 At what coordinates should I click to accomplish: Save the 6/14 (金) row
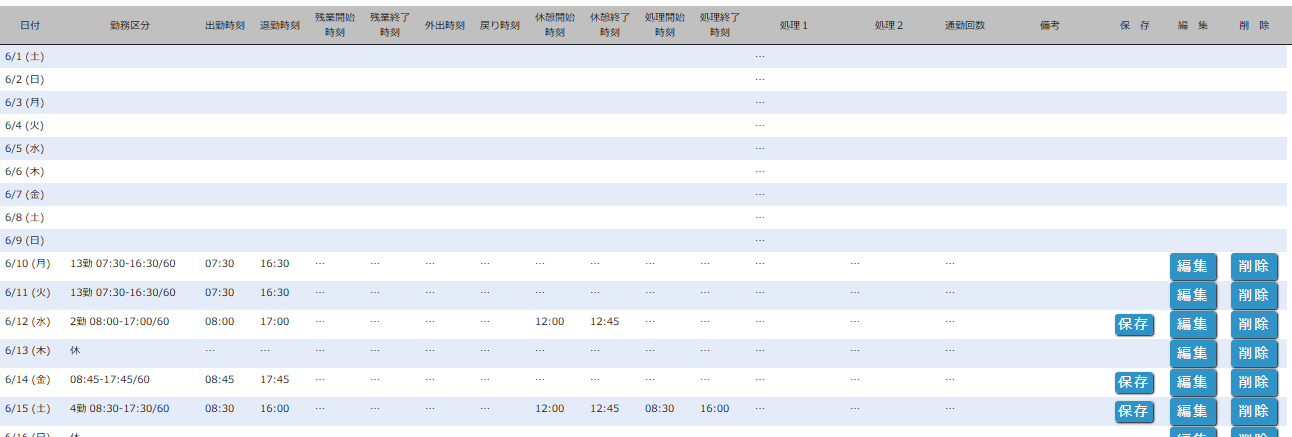(x=1134, y=382)
